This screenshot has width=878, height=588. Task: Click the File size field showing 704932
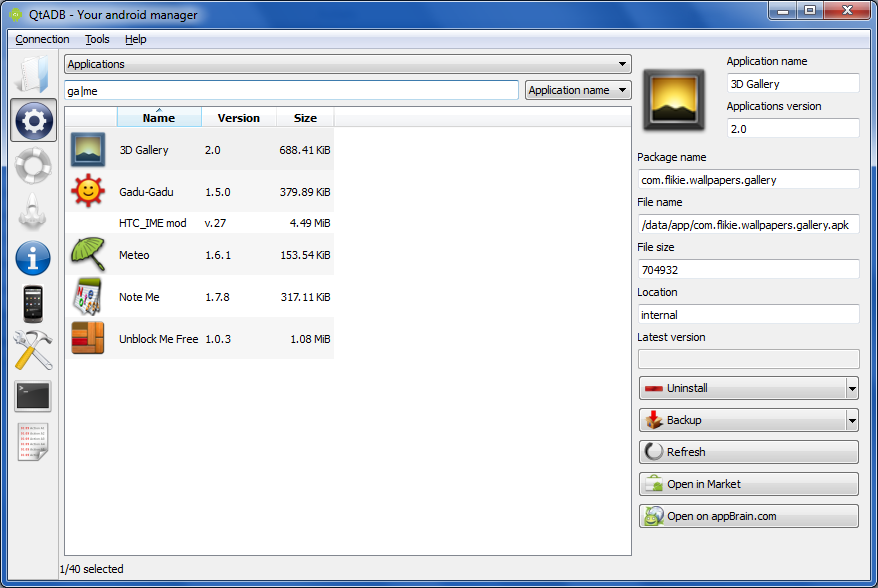(749, 270)
